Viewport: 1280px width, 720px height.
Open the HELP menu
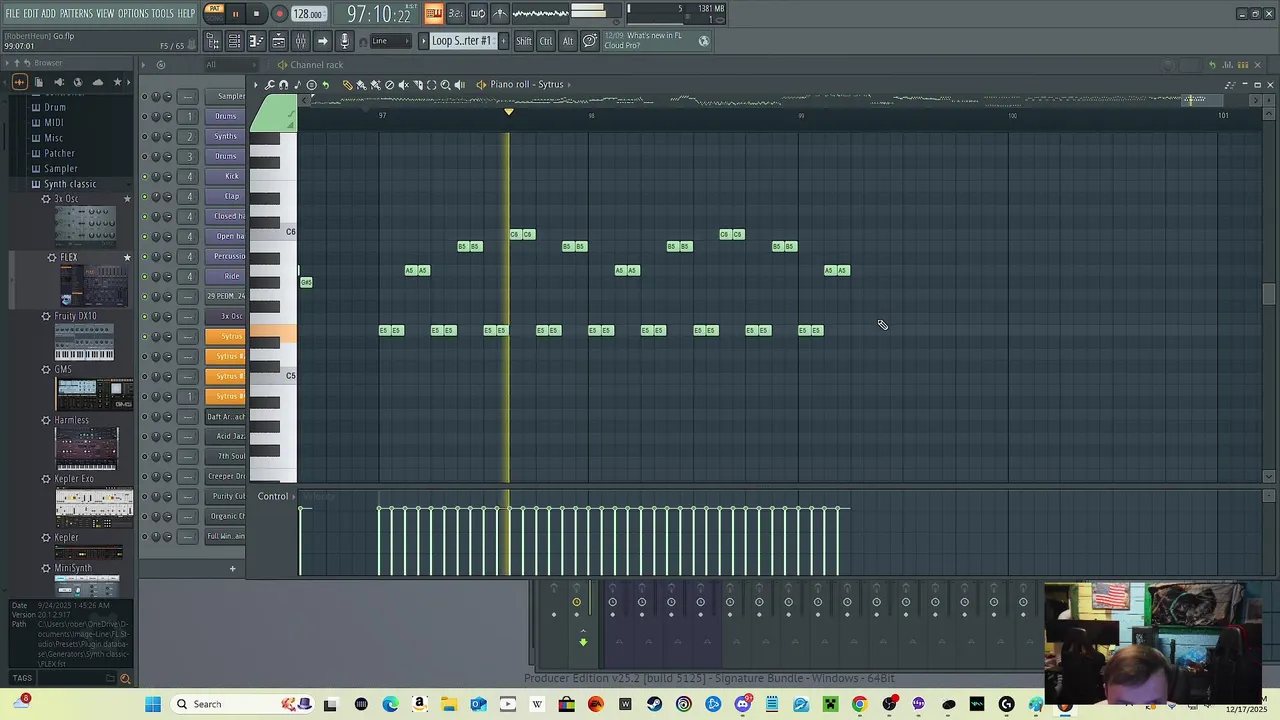click(186, 13)
